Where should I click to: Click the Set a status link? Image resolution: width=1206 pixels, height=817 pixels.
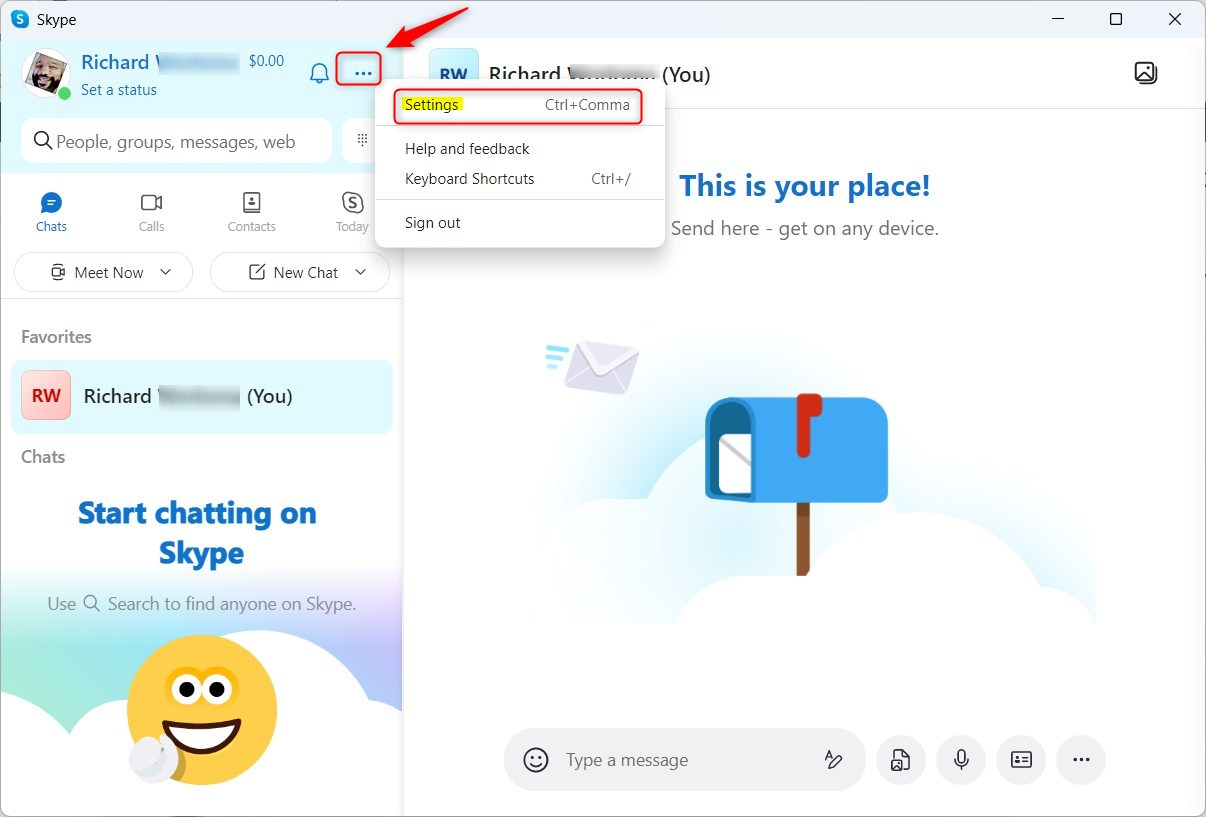tap(119, 89)
